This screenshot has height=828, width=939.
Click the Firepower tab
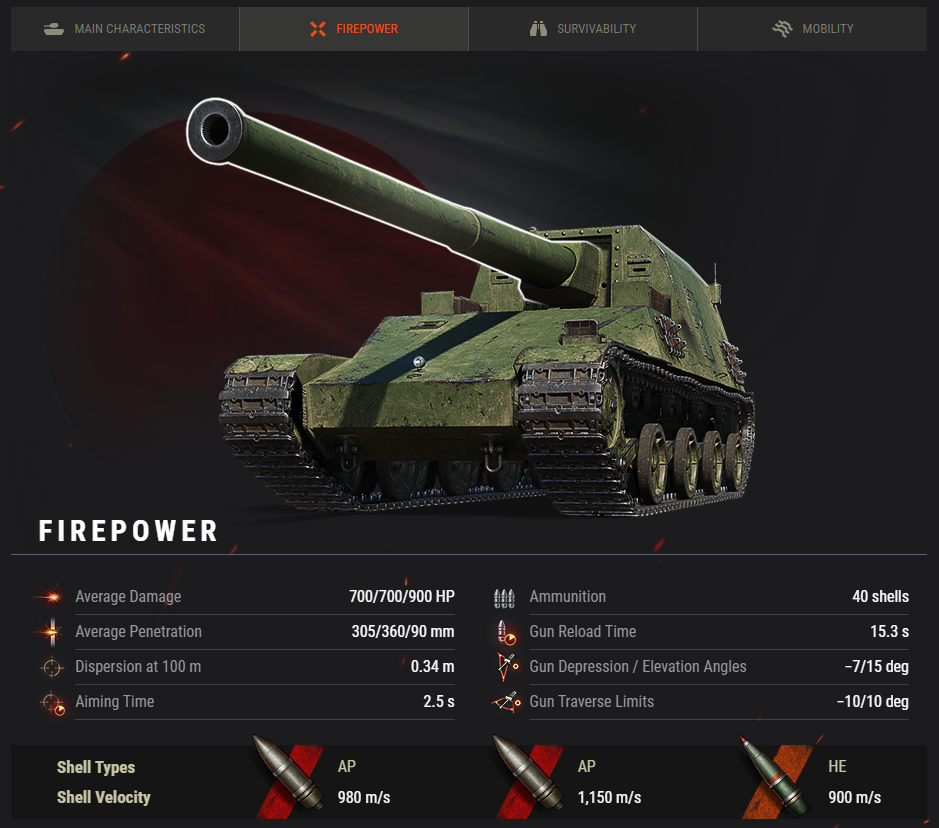(354, 29)
